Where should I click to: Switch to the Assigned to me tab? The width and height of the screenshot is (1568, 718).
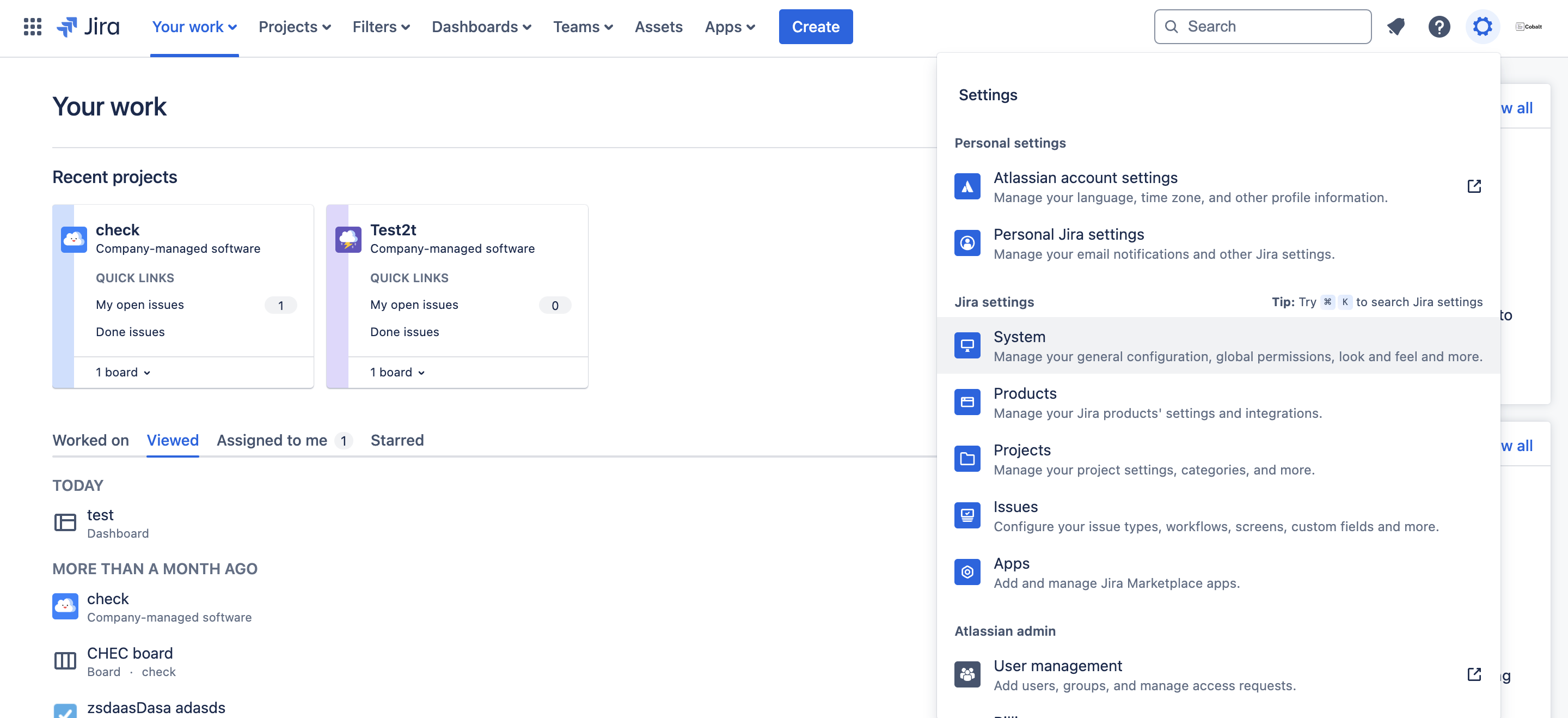pos(272,440)
